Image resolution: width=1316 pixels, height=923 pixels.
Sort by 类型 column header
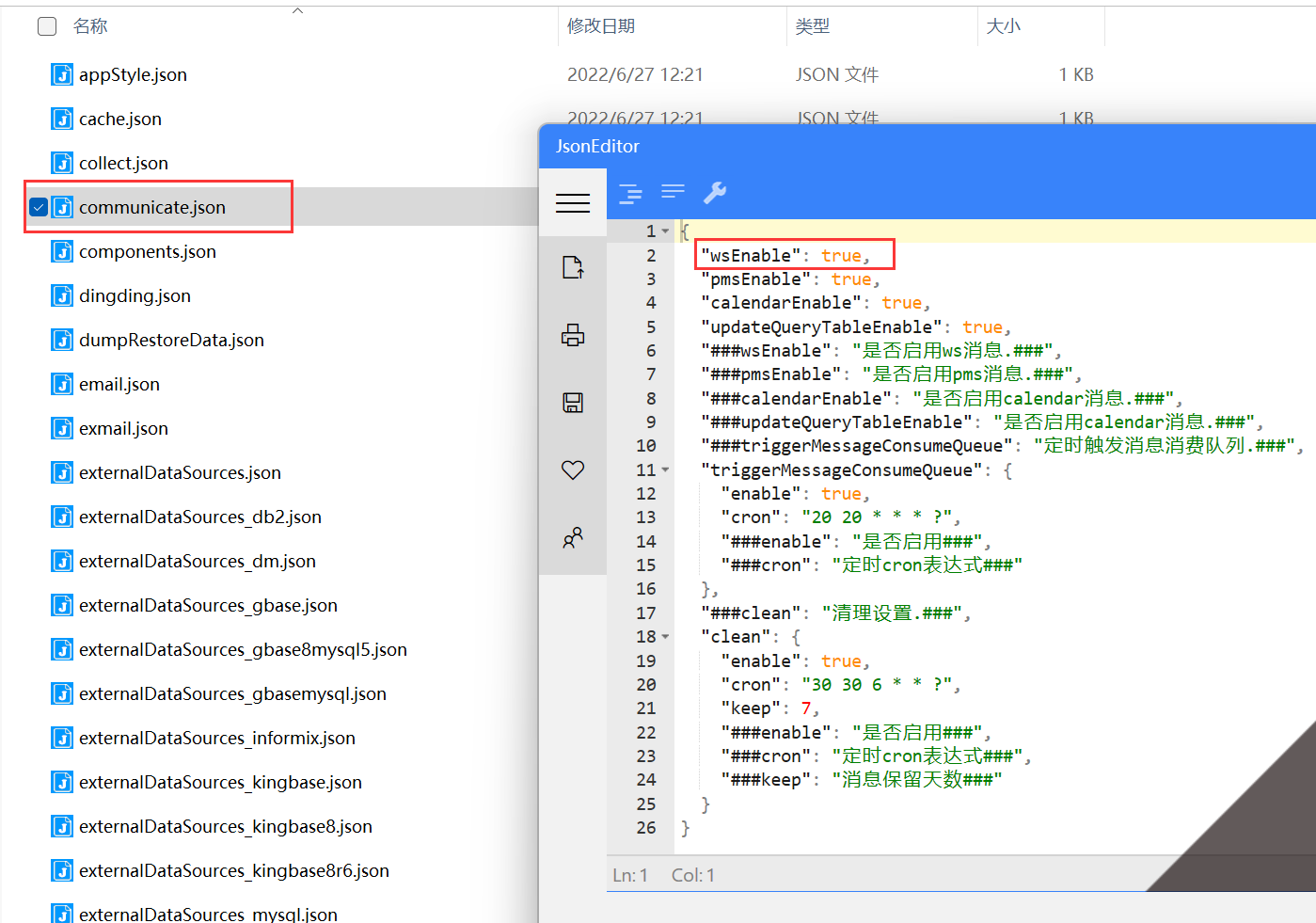(813, 26)
